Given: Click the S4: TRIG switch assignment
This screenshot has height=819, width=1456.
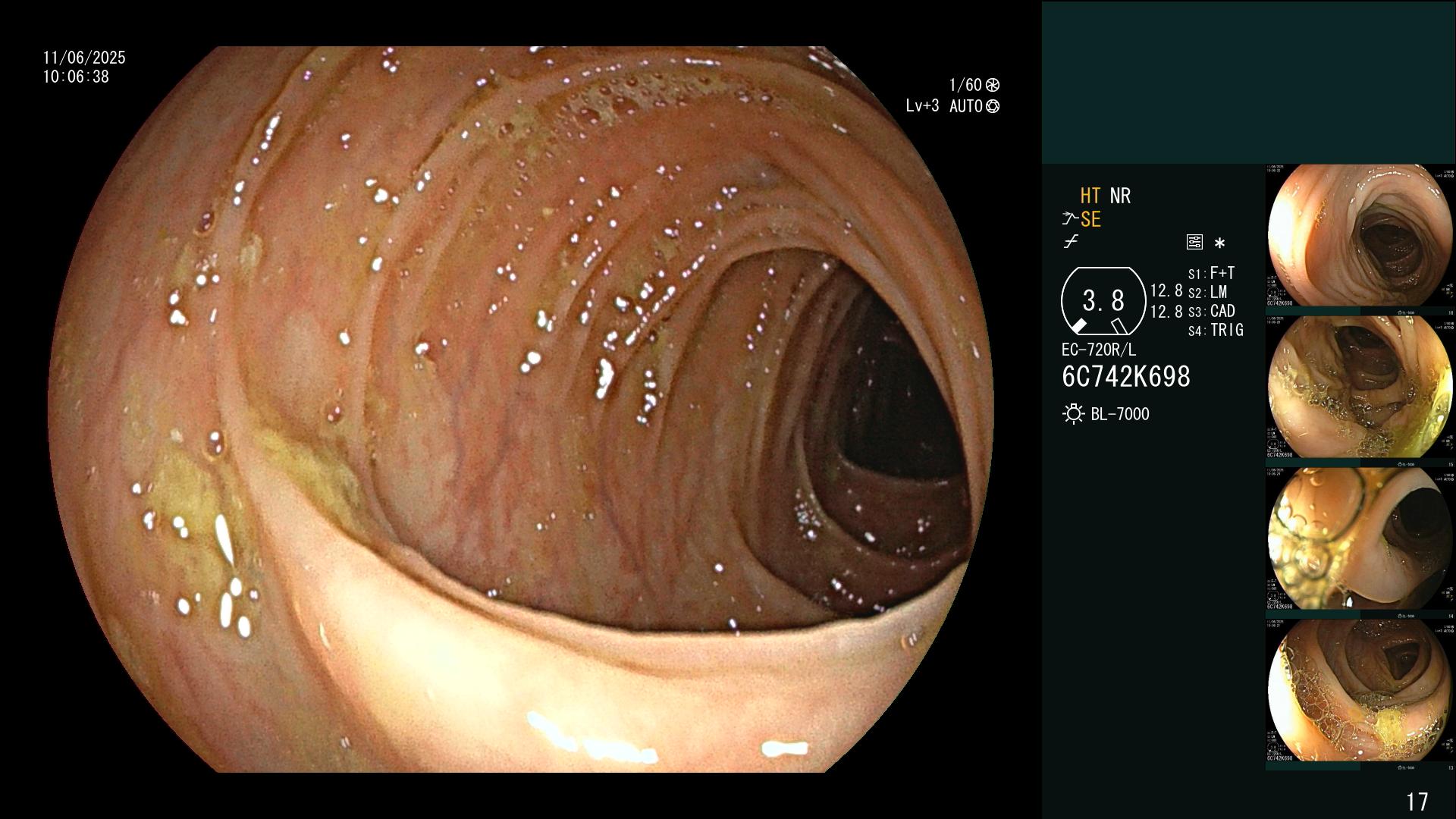Looking at the screenshot, I should click(1216, 330).
